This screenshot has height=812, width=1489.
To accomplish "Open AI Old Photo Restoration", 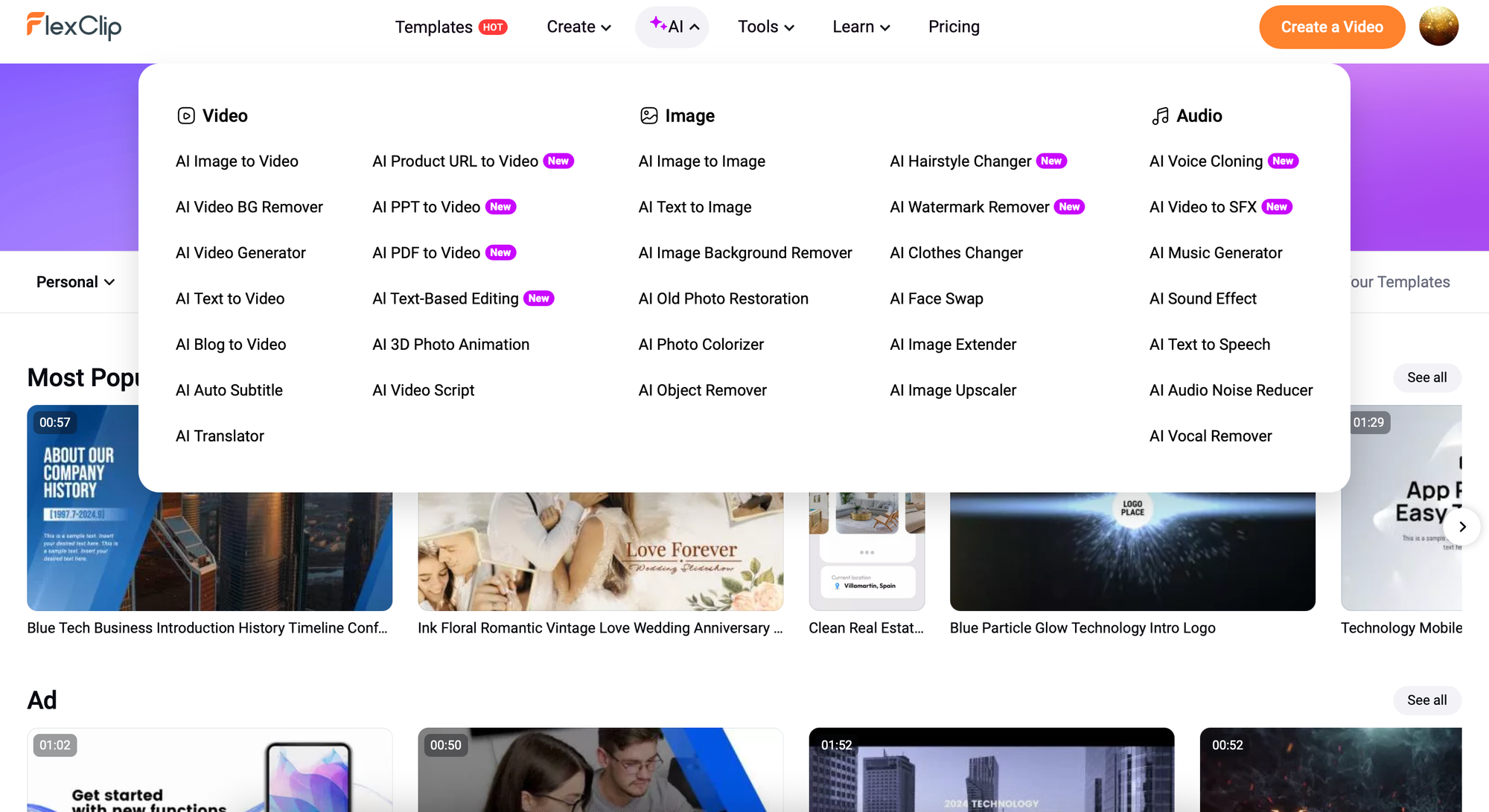I will 724,298.
